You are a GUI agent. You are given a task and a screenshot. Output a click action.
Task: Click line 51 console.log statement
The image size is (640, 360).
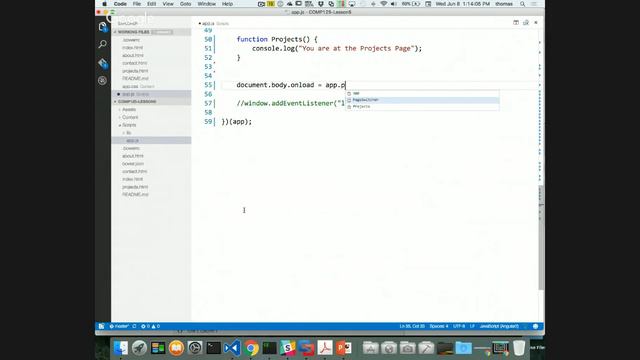337,49
